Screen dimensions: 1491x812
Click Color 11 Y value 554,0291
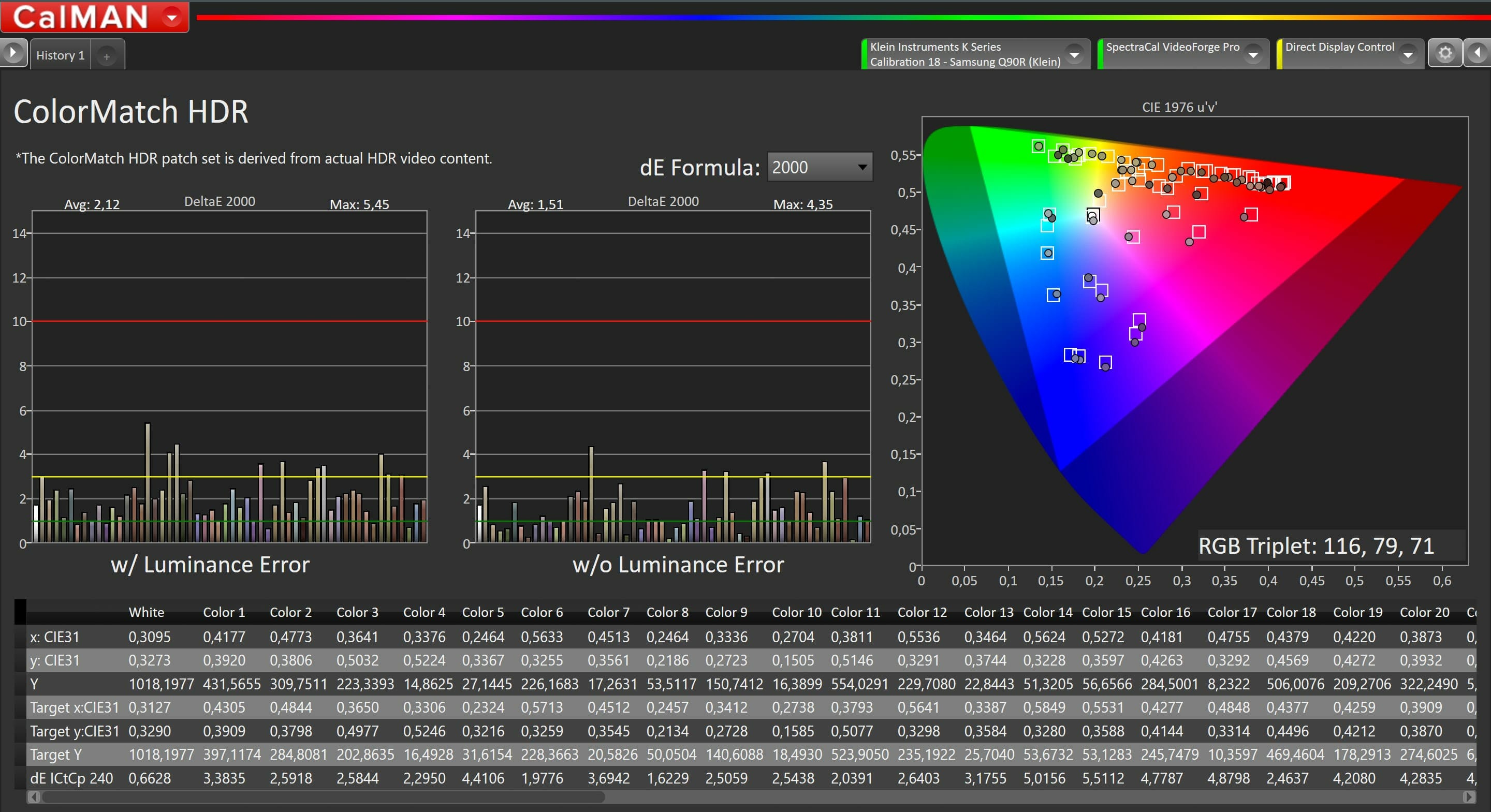(x=859, y=684)
